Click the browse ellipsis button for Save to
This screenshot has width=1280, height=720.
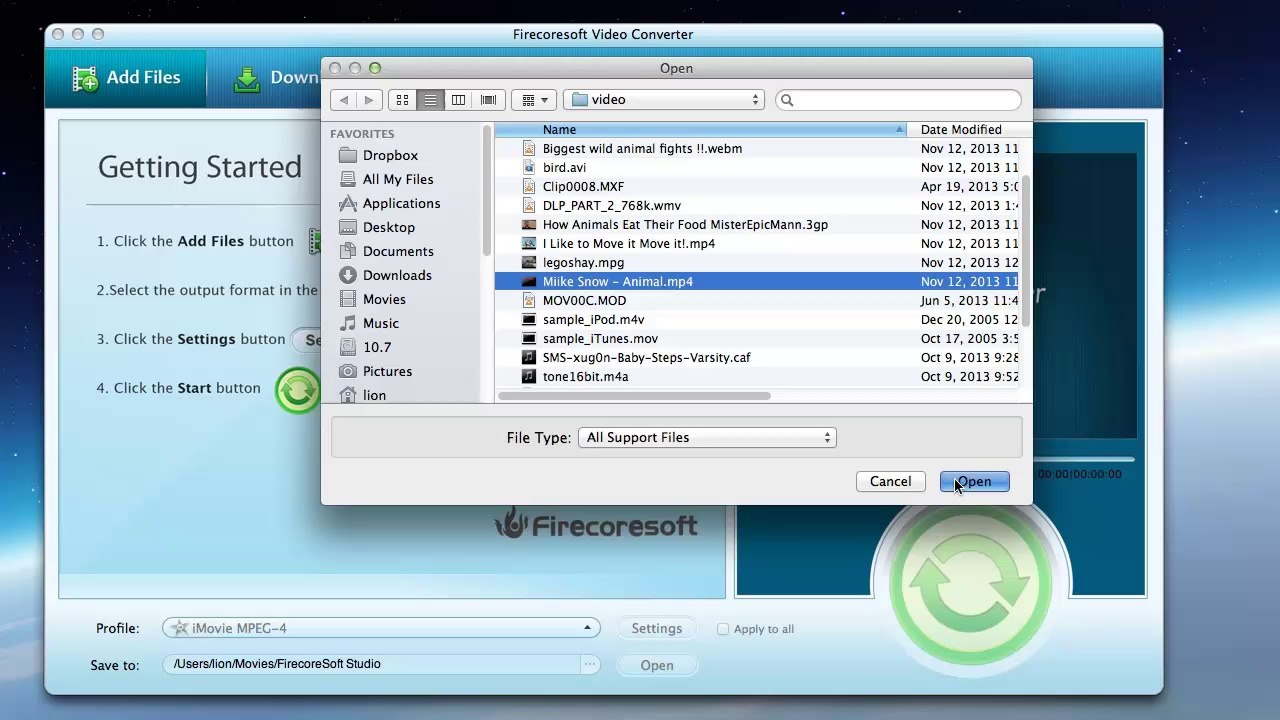[590, 665]
